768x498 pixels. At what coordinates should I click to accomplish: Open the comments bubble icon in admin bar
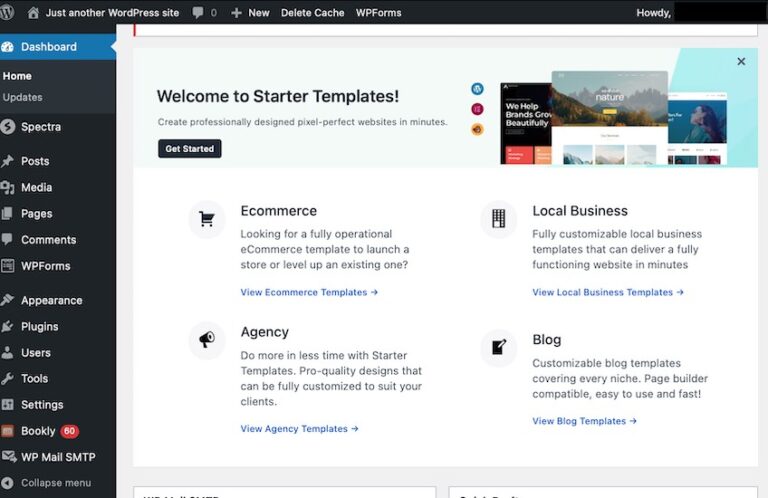point(199,13)
